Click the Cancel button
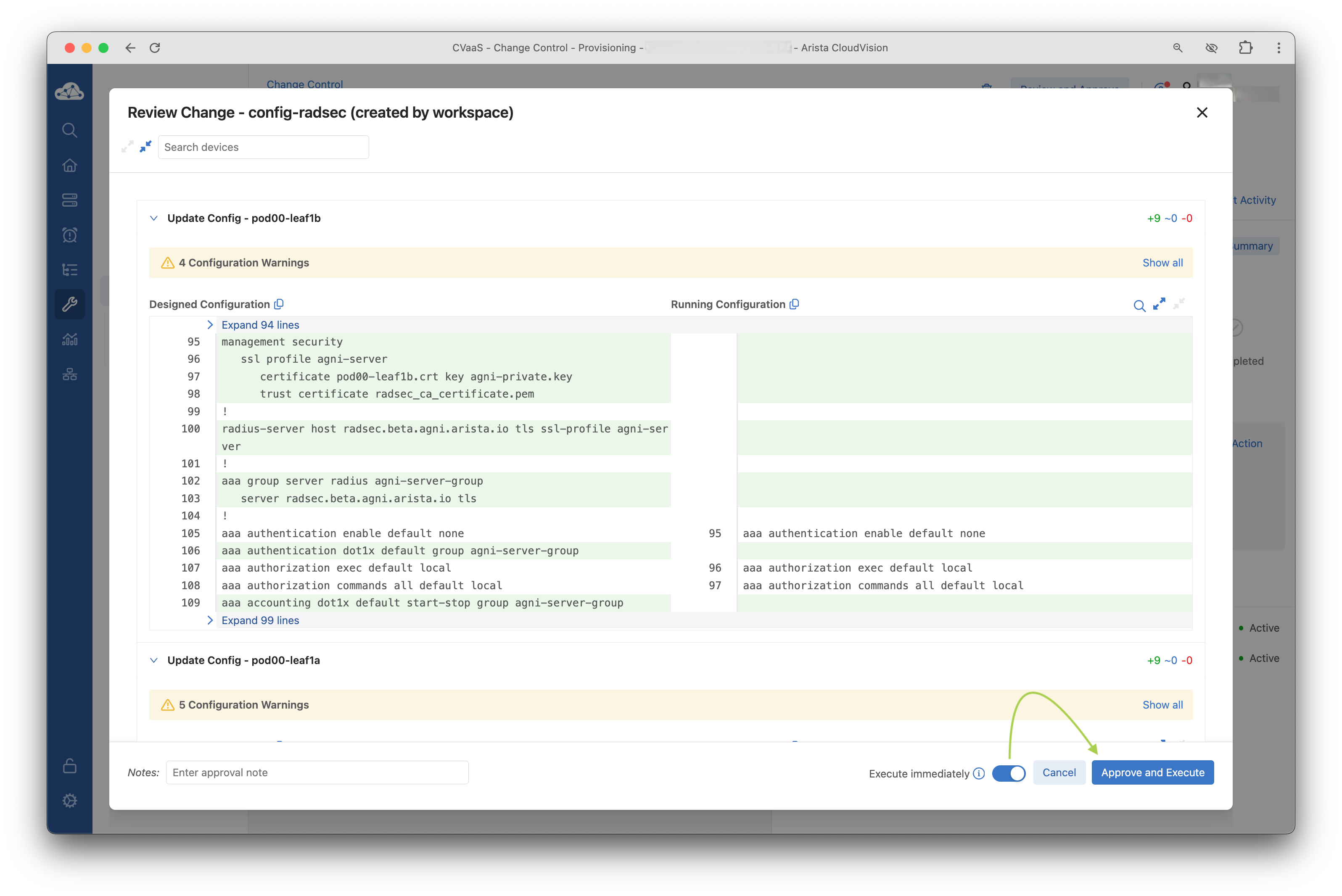Image resolution: width=1342 pixels, height=896 pixels. point(1059,772)
